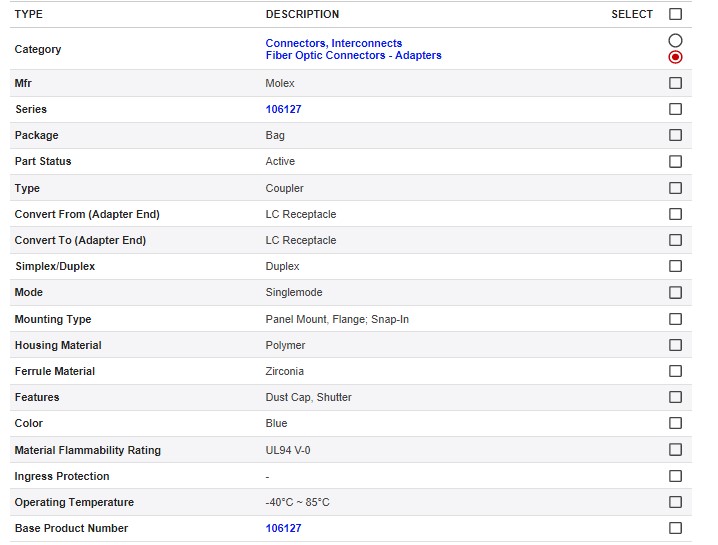Tick the Operating Temperature checkbox
The height and width of the screenshot is (545, 718).
coord(675,502)
